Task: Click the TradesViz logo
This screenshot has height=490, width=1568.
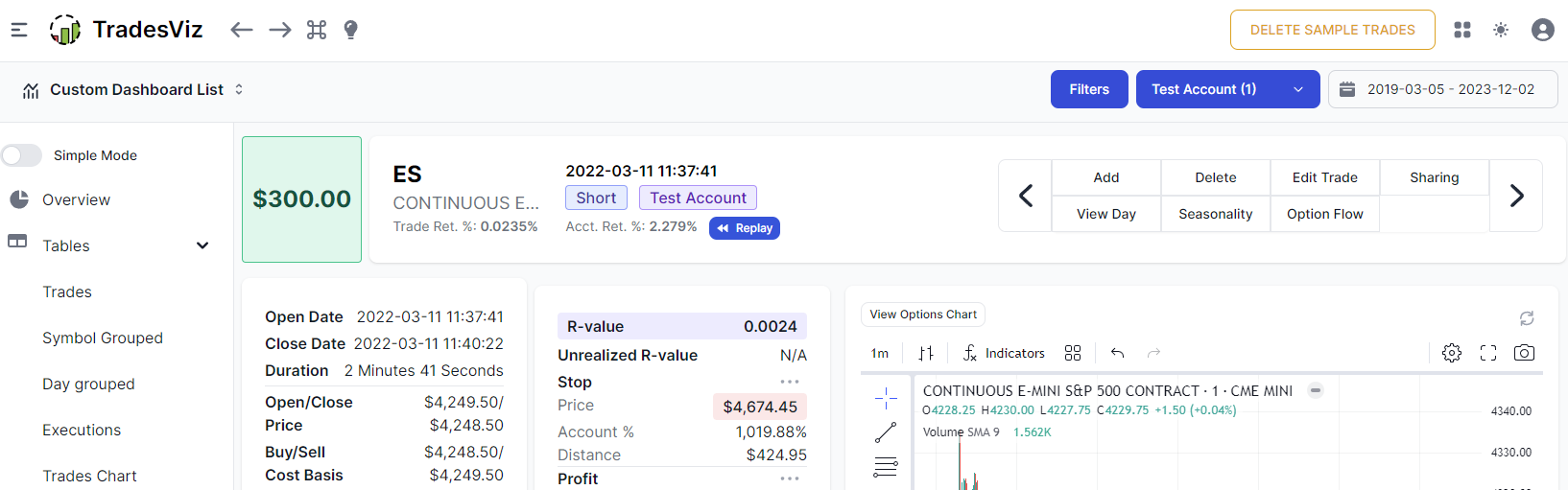Action: (126, 30)
